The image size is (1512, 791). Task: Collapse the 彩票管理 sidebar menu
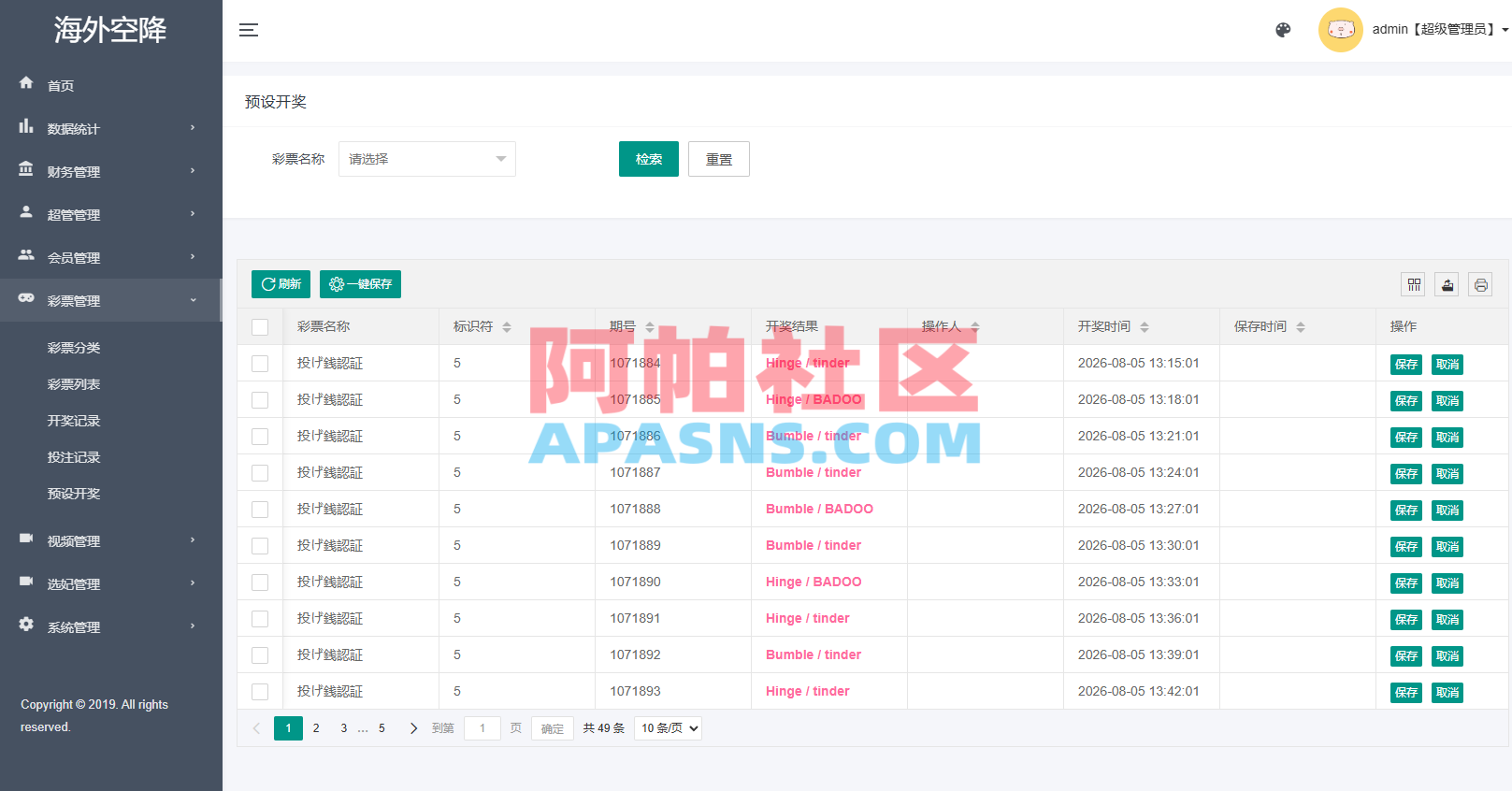[110, 300]
